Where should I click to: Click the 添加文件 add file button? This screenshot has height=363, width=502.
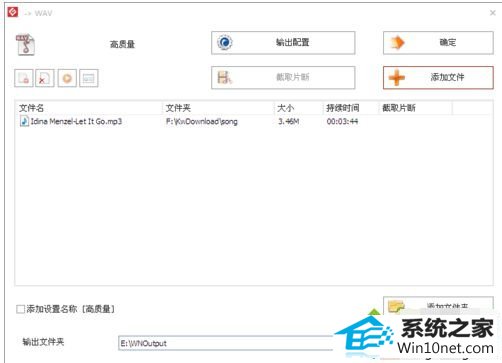coord(438,78)
